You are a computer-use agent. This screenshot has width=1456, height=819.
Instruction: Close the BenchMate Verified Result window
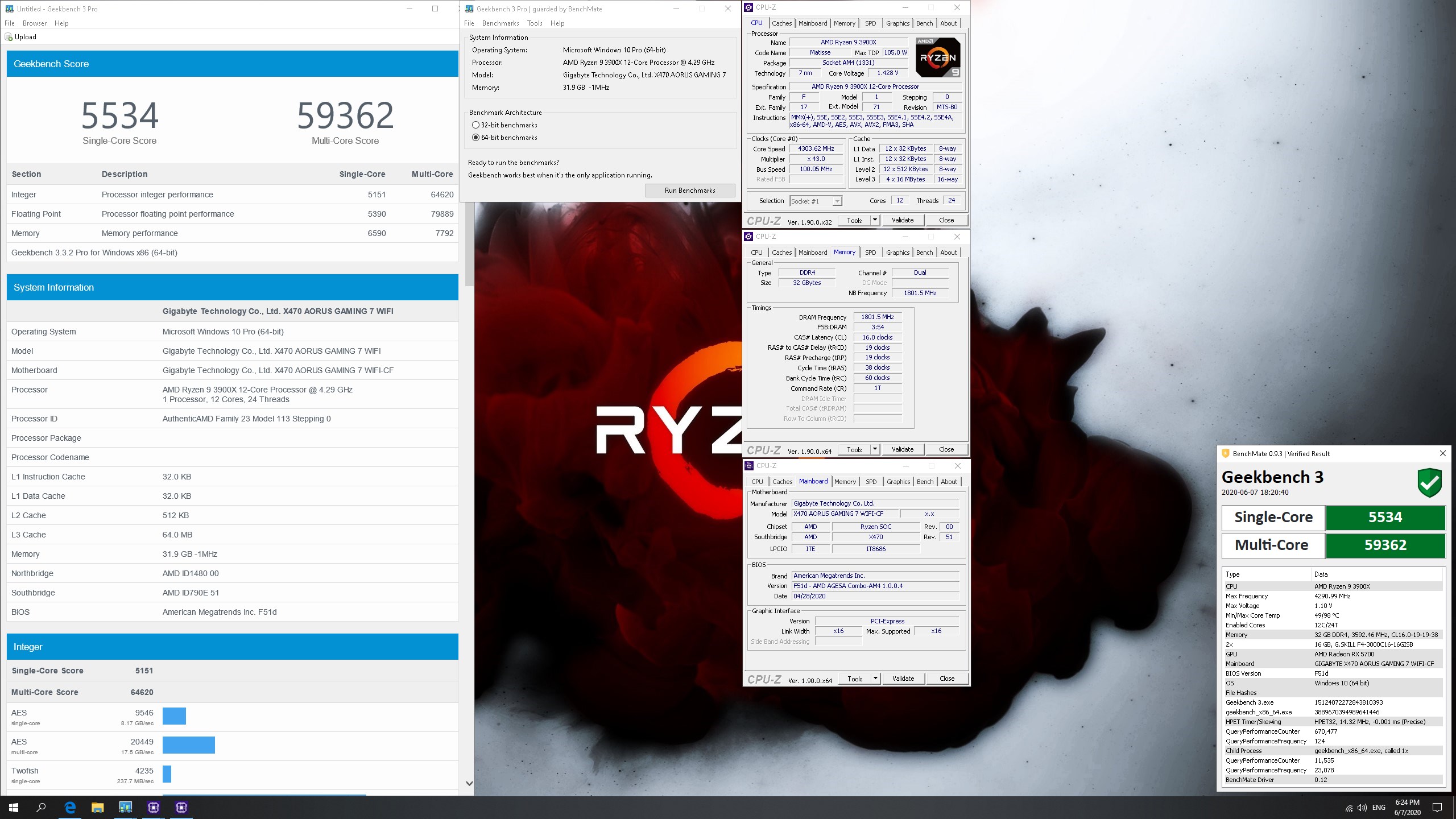1442,453
